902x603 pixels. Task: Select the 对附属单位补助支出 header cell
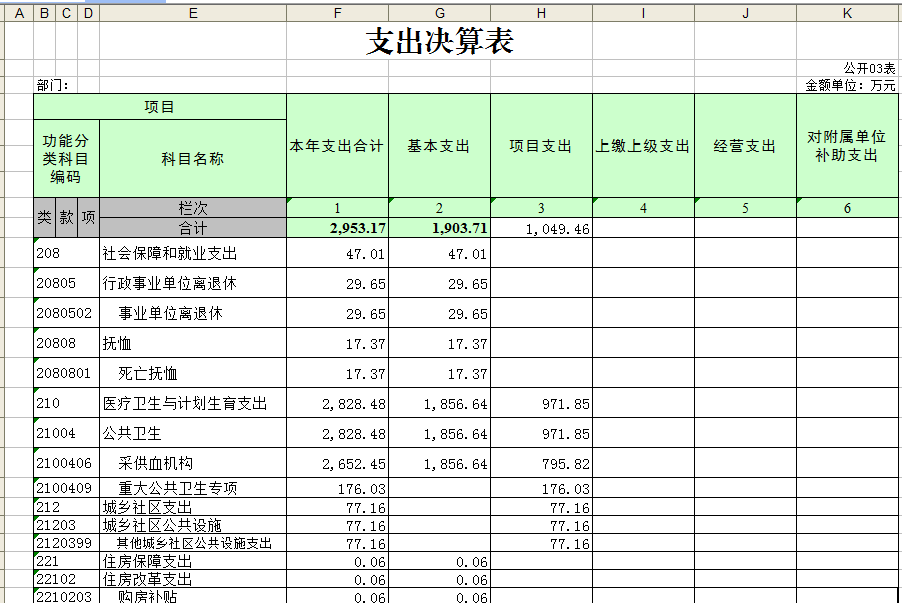coord(847,146)
